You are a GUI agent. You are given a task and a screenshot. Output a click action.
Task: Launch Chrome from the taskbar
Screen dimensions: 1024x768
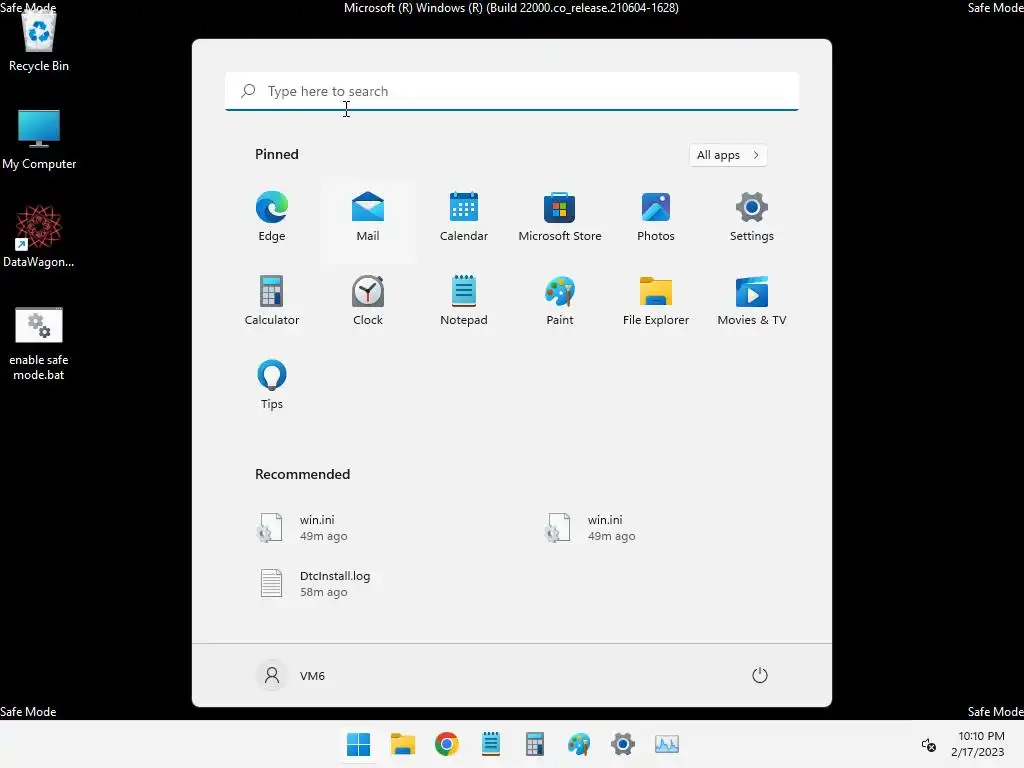[447, 744]
